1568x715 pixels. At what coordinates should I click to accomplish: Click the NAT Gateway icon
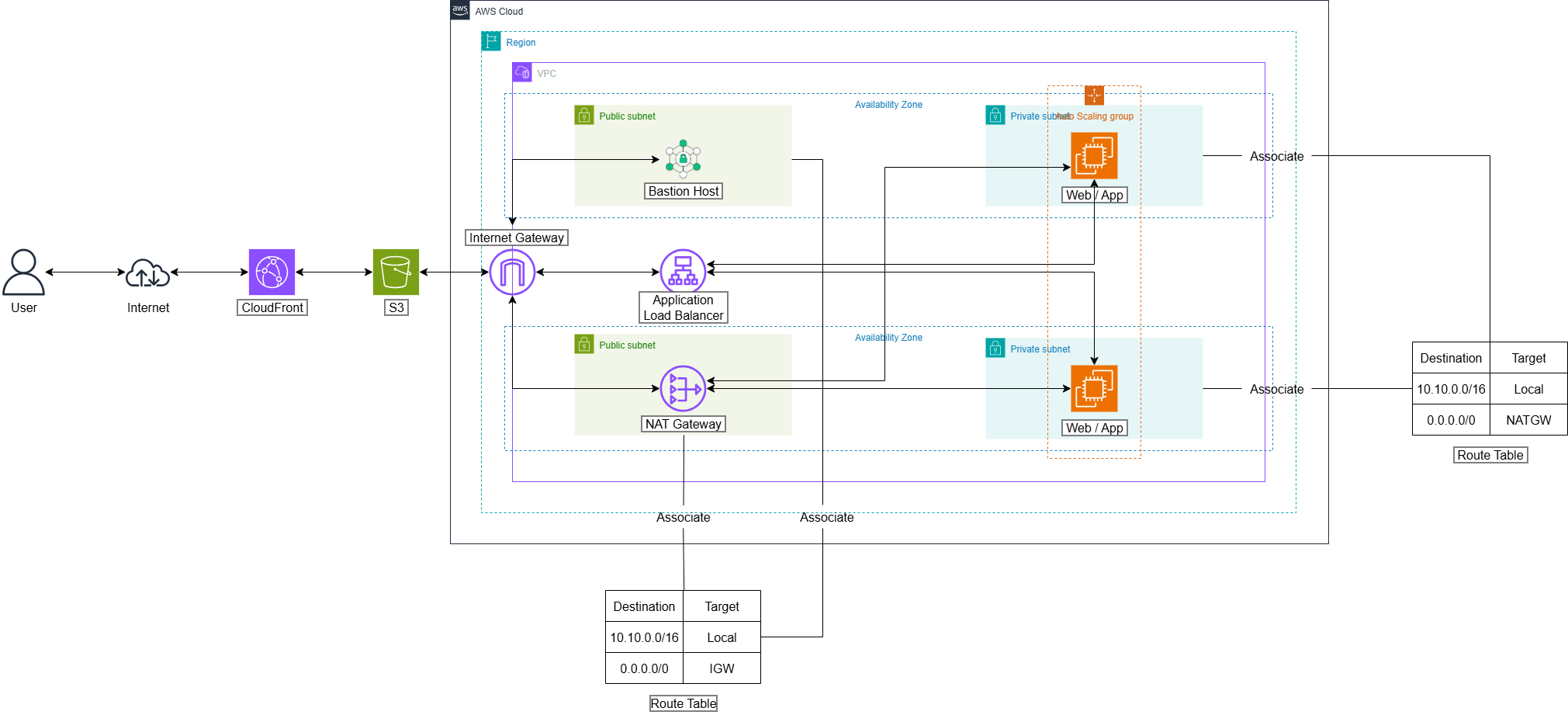(x=683, y=388)
